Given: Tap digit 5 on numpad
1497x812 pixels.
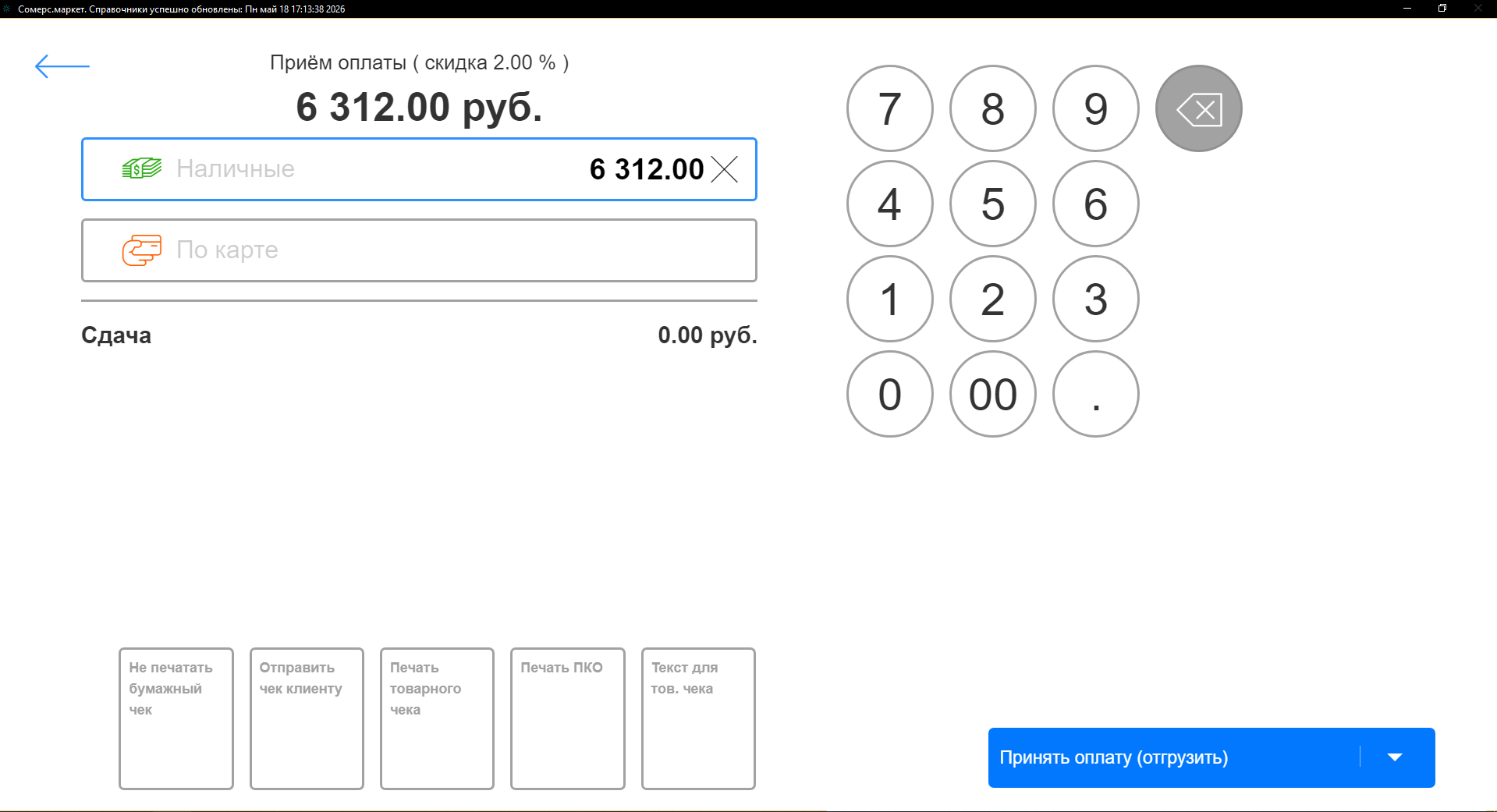Looking at the screenshot, I should [992, 204].
